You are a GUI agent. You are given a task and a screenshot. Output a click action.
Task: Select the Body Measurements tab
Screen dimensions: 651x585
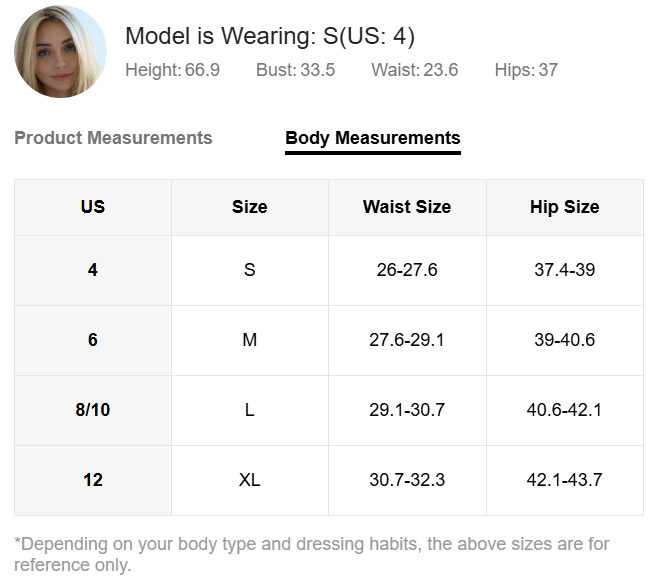(373, 139)
